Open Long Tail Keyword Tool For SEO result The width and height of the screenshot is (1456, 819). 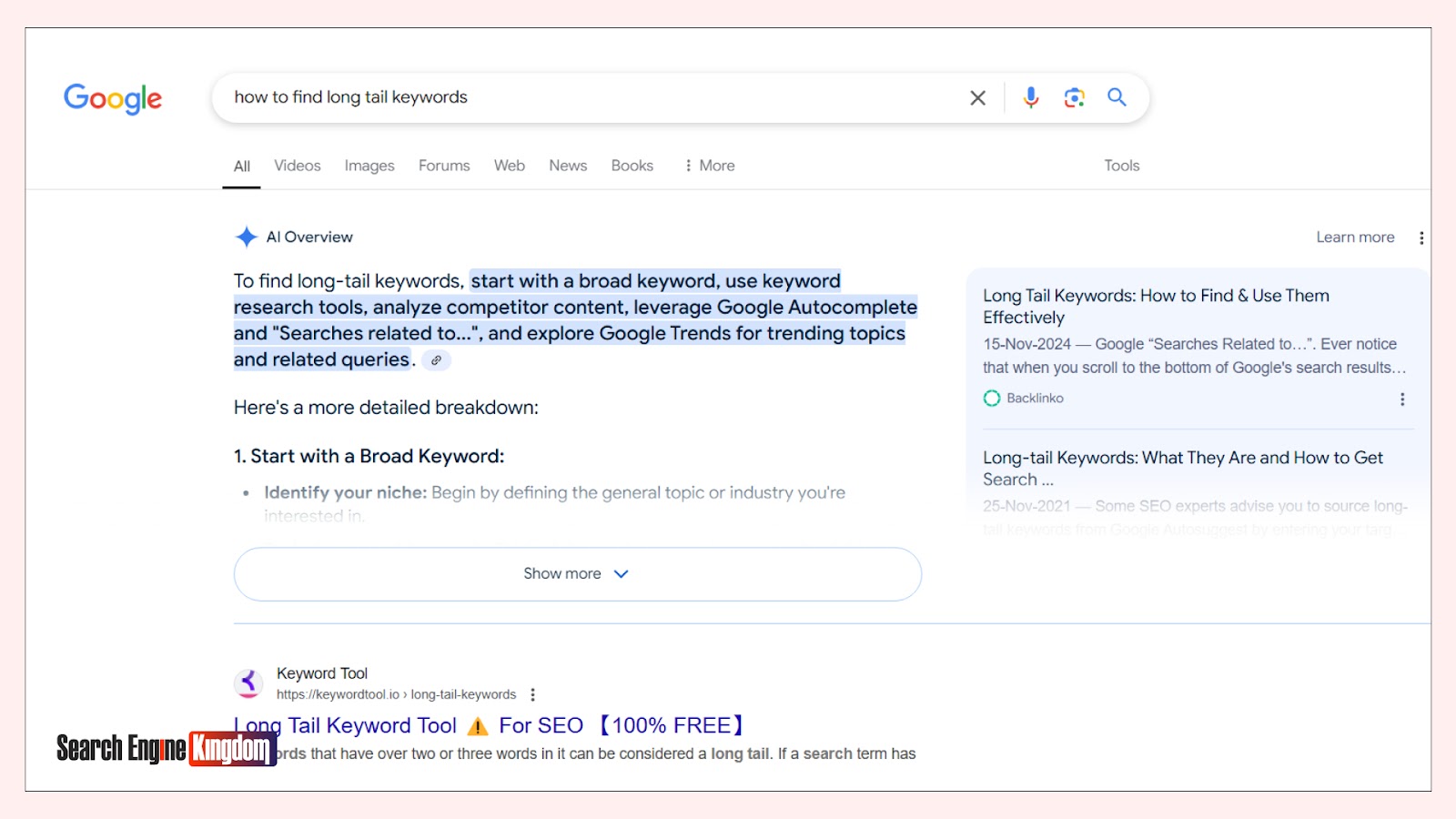pos(490,725)
